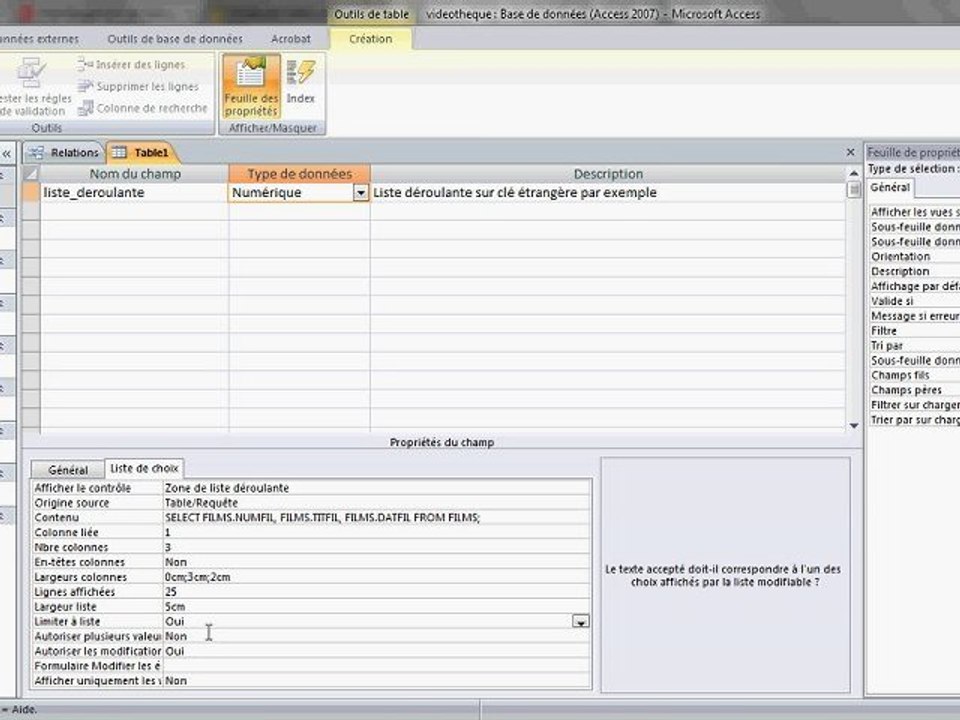Viewport: 960px width, 720px height.
Task: Click Afficher uniquement les valeurs value Non
Action: pyautogui.click(x=377, y=680)
